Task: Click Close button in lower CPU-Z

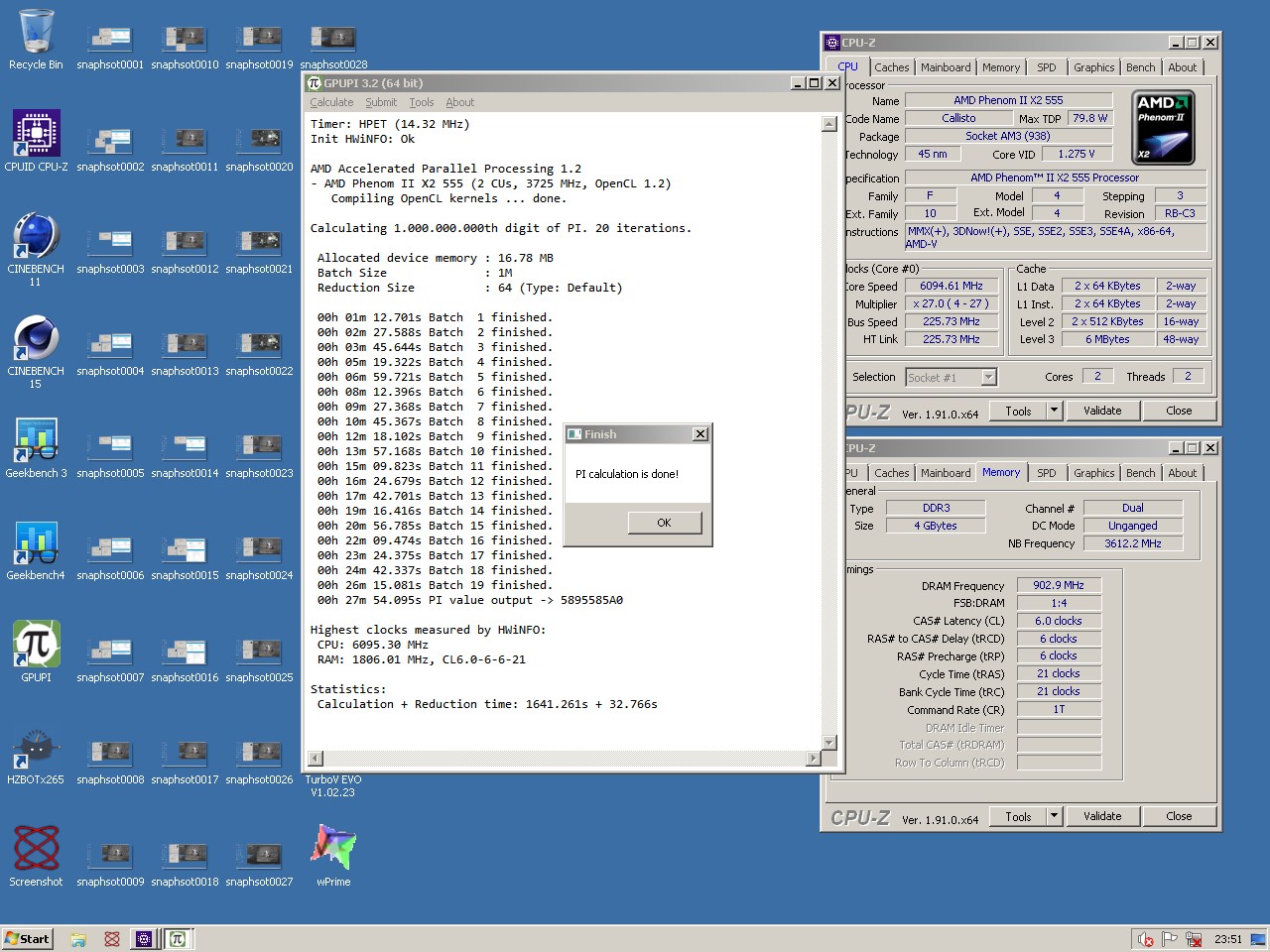Action: coord(1179,816)
